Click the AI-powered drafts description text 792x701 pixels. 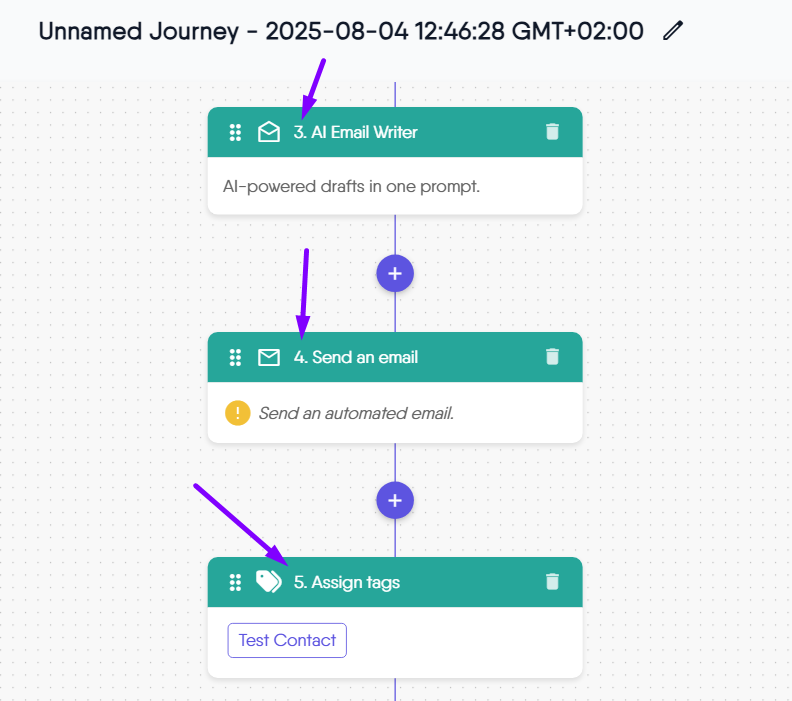[x=351, y=187]
